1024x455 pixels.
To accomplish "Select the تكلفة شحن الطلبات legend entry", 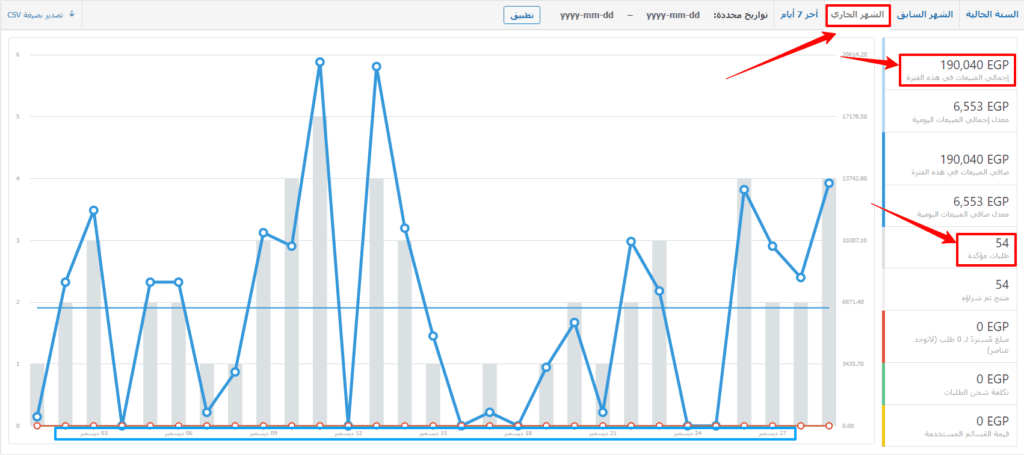I will 952,384.
